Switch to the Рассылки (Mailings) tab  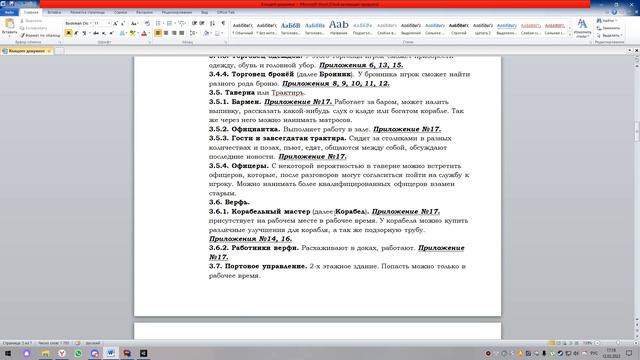point(144,12)
